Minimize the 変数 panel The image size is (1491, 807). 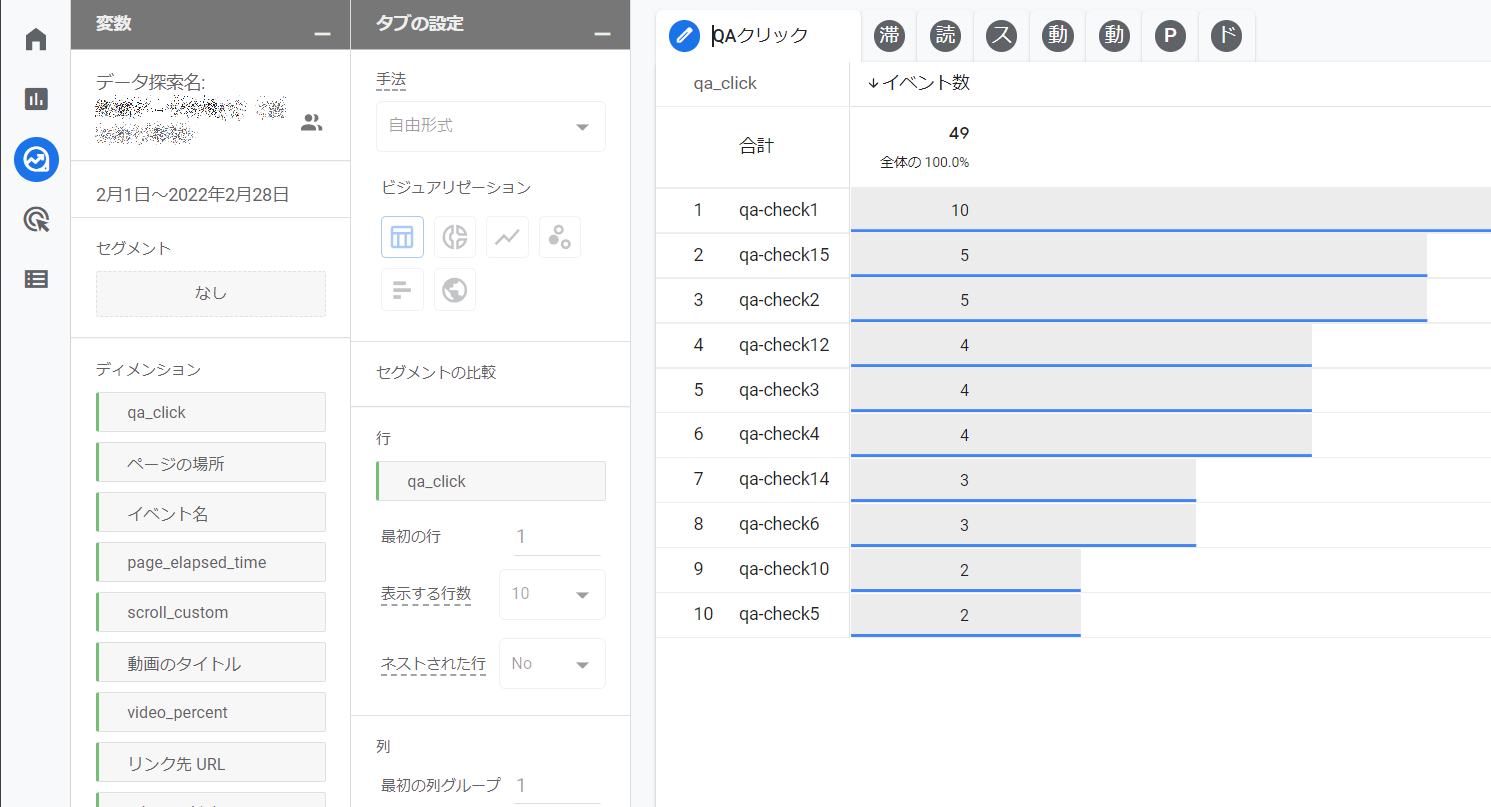[322, 34]
